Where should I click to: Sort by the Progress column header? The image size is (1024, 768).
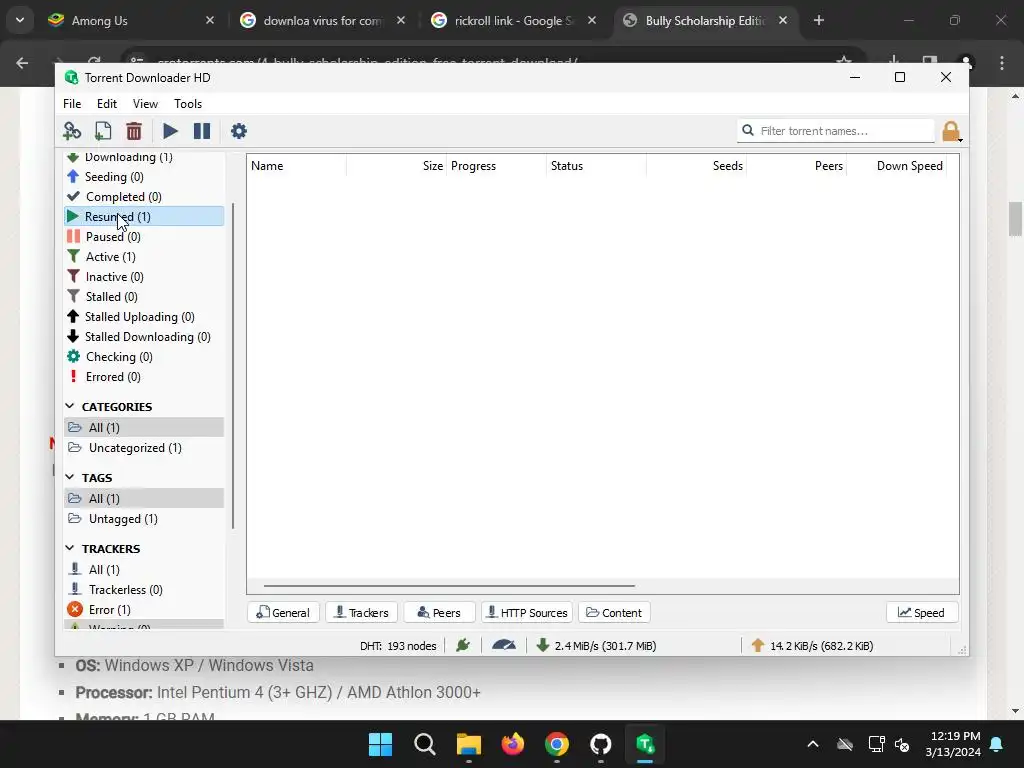coord(496,166)
